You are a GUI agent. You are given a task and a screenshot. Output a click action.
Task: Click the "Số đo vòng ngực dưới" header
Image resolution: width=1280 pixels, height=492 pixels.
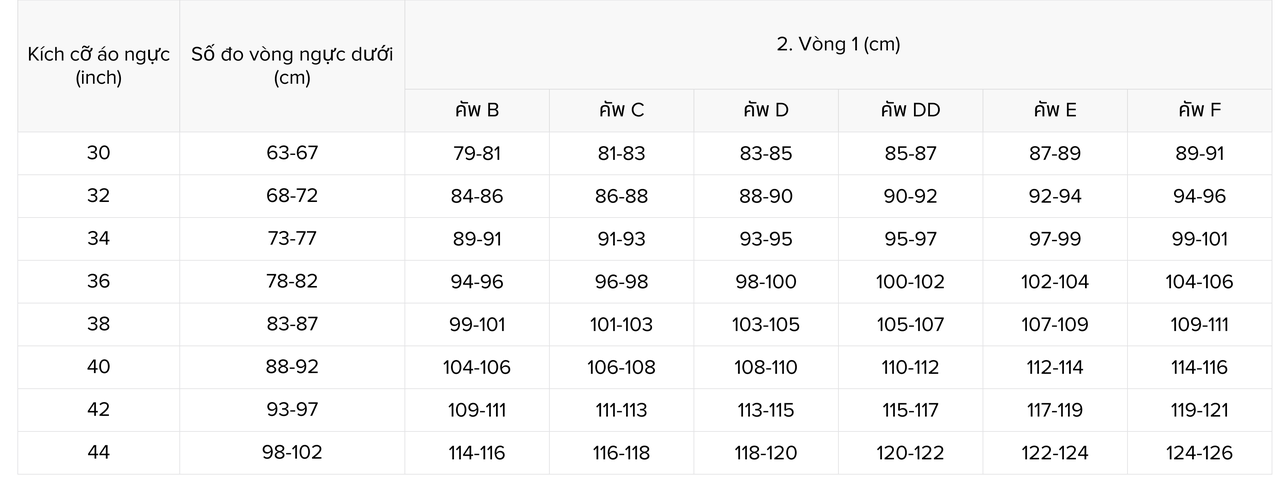click(x=292, y=66)
